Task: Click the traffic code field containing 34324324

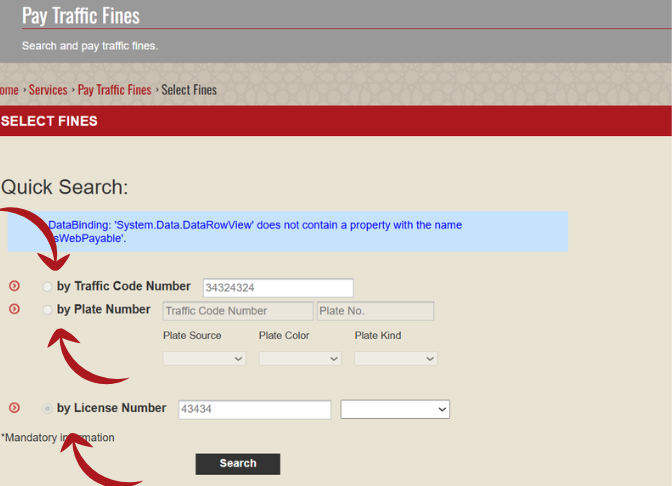Action: click(x=278, y=288)
